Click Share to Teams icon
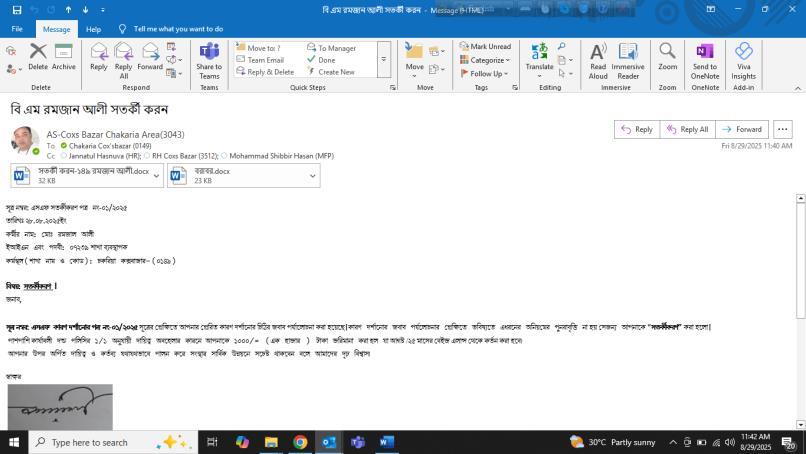Image resolution: width=806 pixels, height=454 pixels. coord(209,60)
